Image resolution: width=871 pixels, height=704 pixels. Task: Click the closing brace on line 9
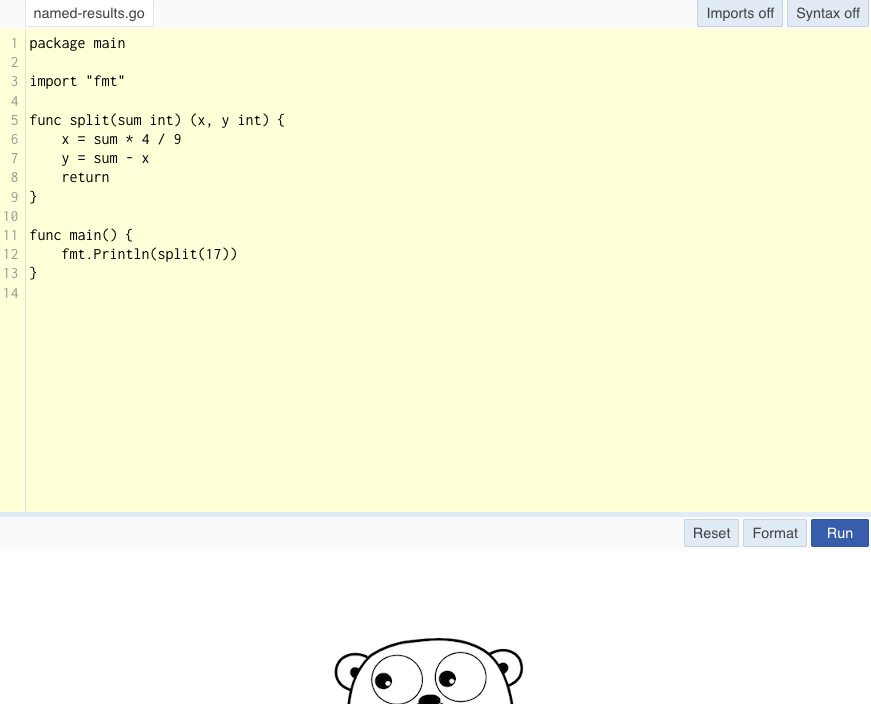pyautogui.click(x=33, y=197)
